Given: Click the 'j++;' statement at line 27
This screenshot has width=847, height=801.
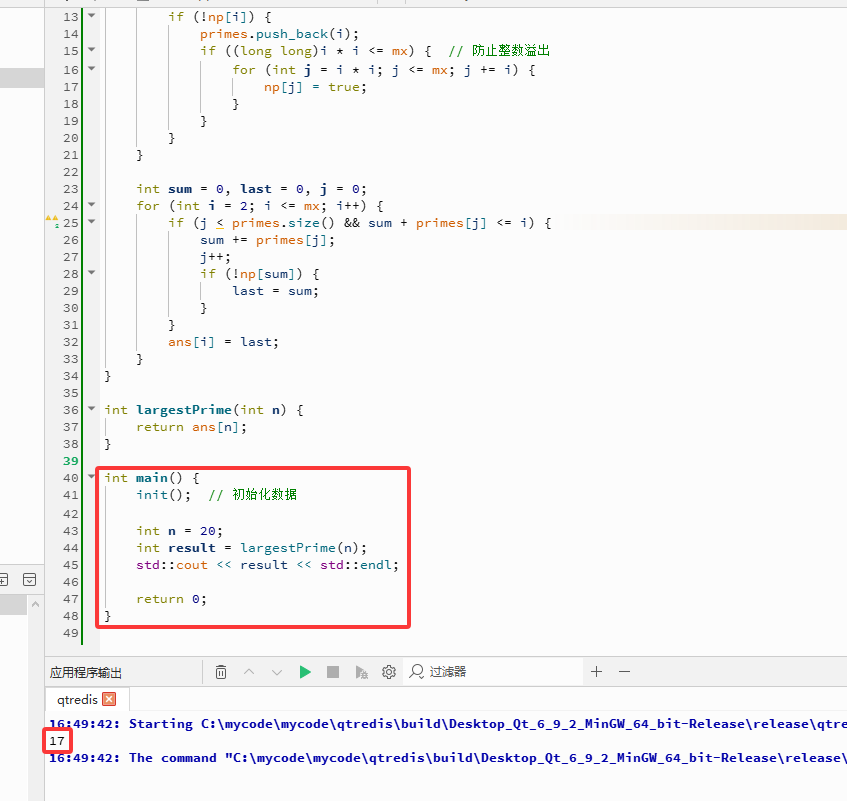Looking at the screenshot, I should click(216, 257).
